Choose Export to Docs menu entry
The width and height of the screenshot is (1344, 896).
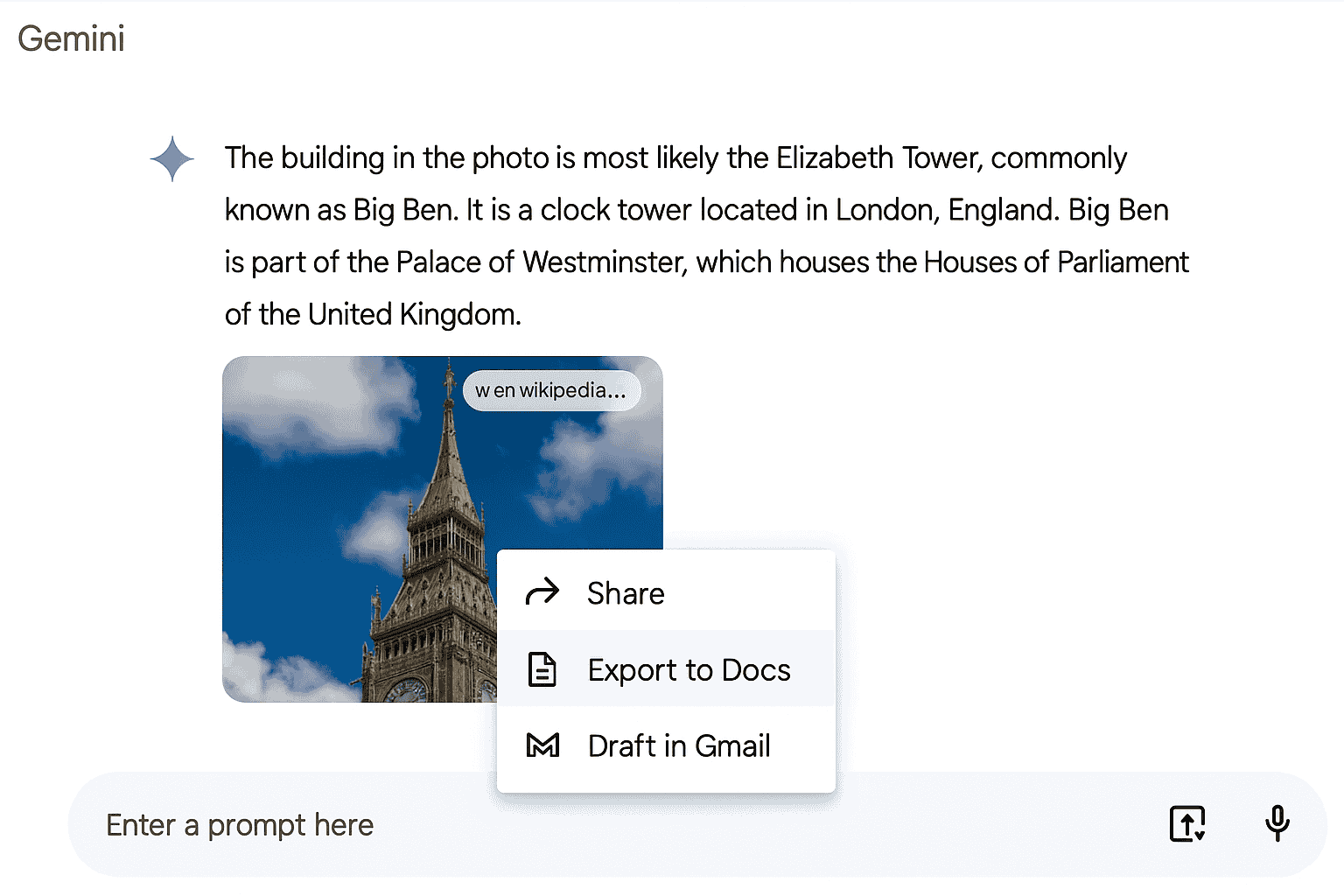pos(666,669)
